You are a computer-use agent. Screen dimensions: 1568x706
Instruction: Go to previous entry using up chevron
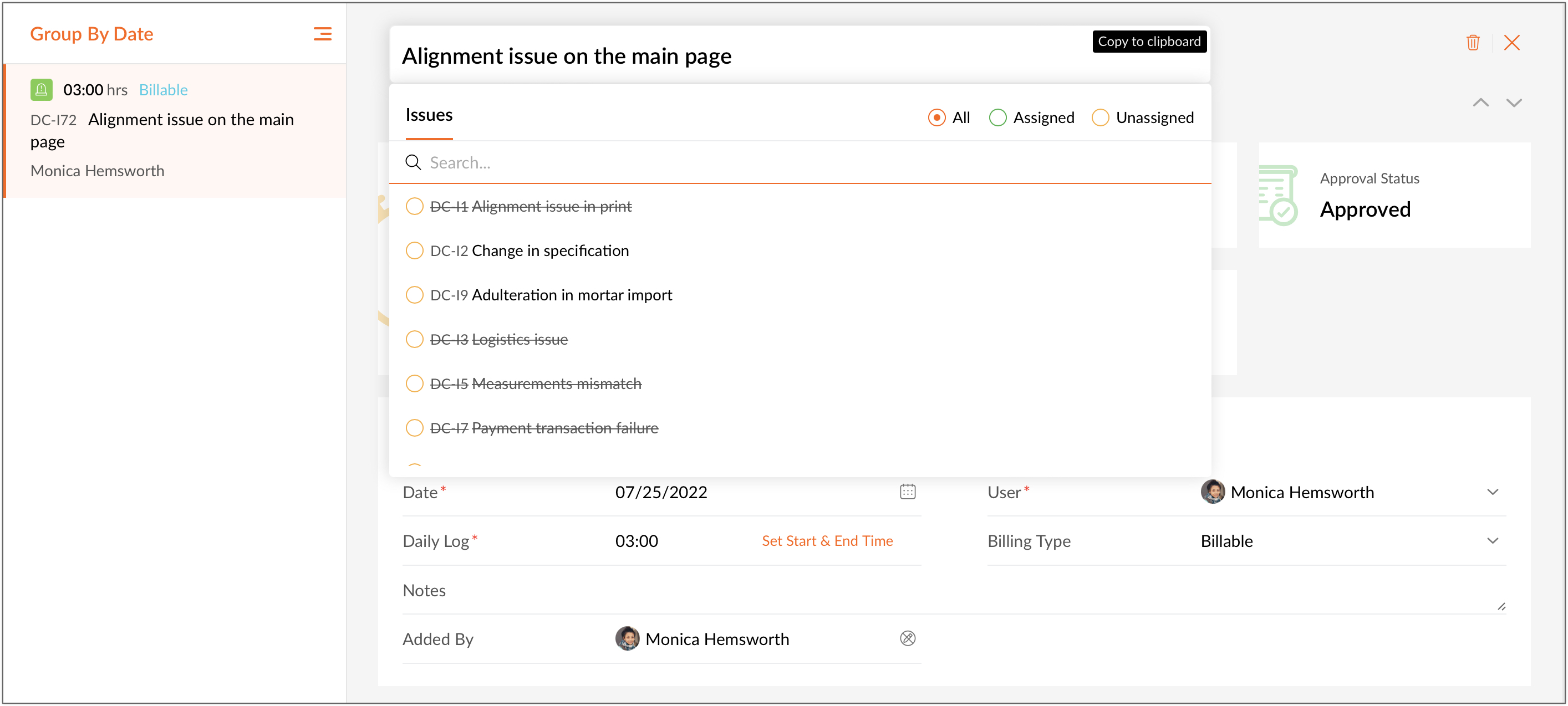point(1480,103)
